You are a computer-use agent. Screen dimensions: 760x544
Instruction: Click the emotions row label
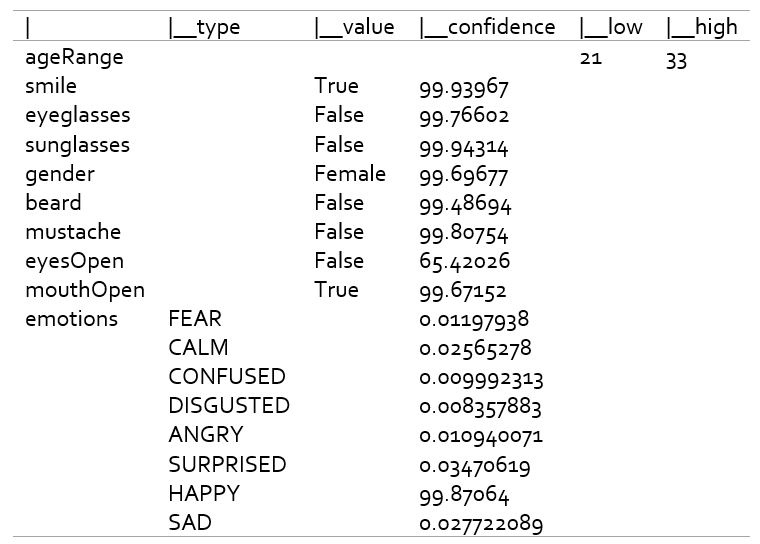[x=72, y=319]
